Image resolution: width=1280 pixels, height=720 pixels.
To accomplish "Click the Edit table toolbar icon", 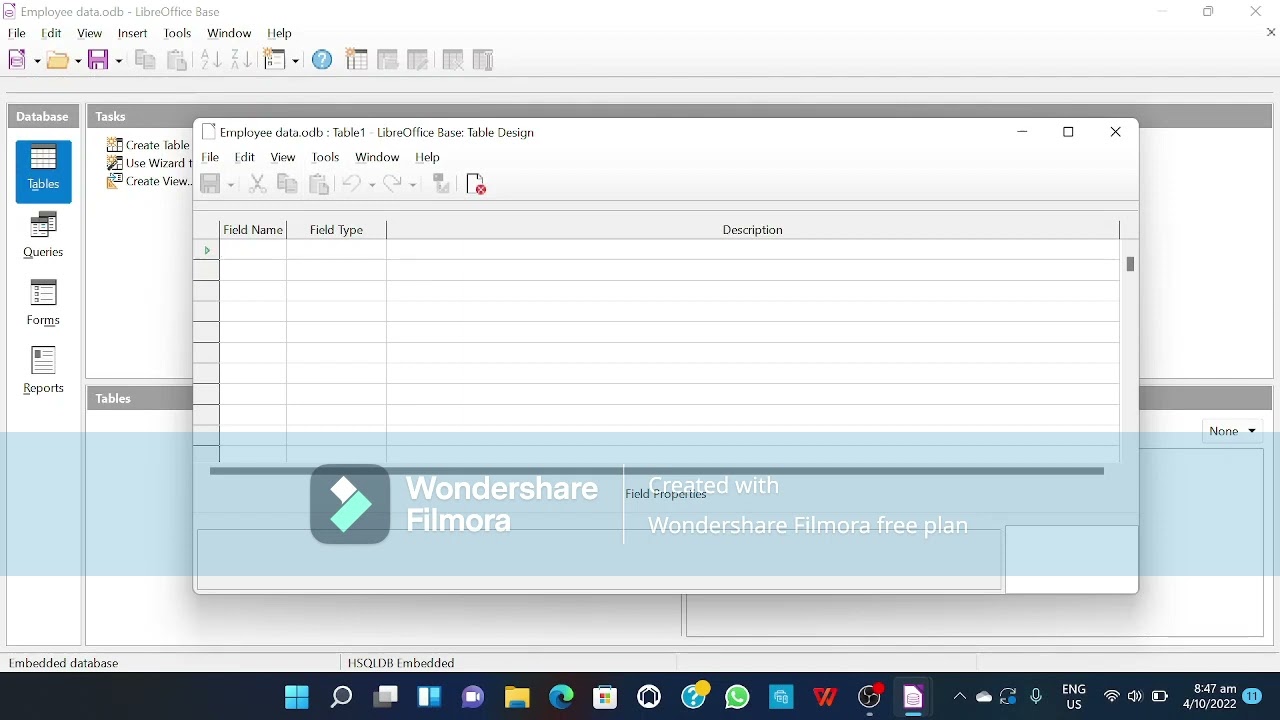I will tap(419, 60).
